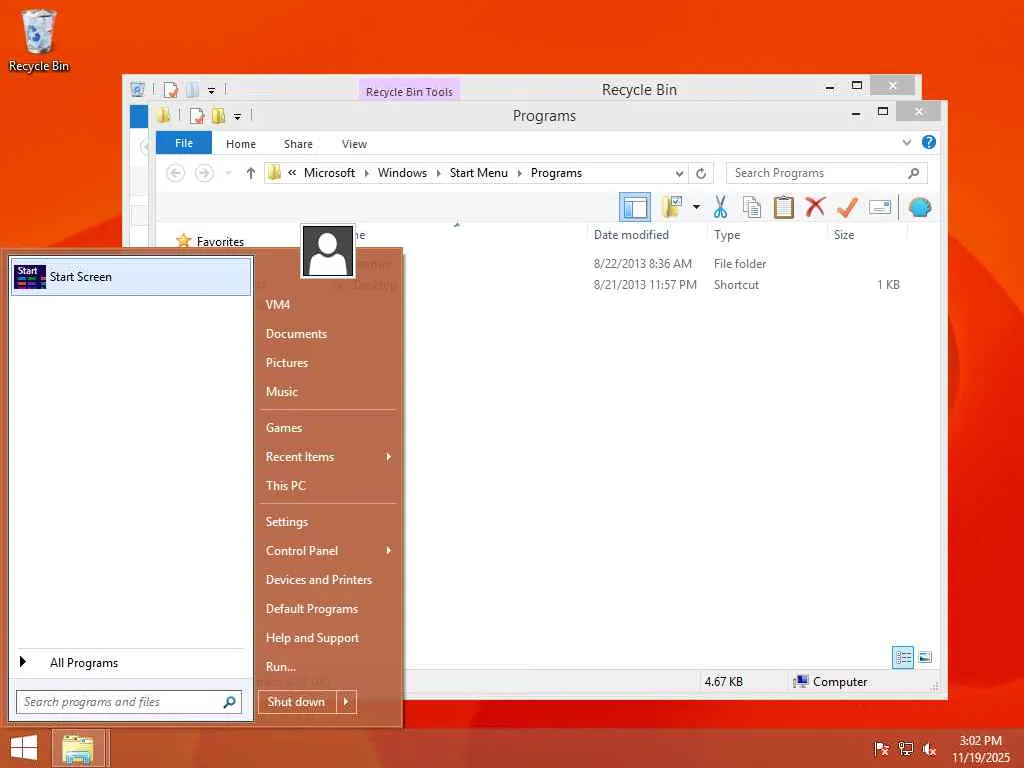Expand the arrow after Microsoft breadcrumb

tap(366, 173)
